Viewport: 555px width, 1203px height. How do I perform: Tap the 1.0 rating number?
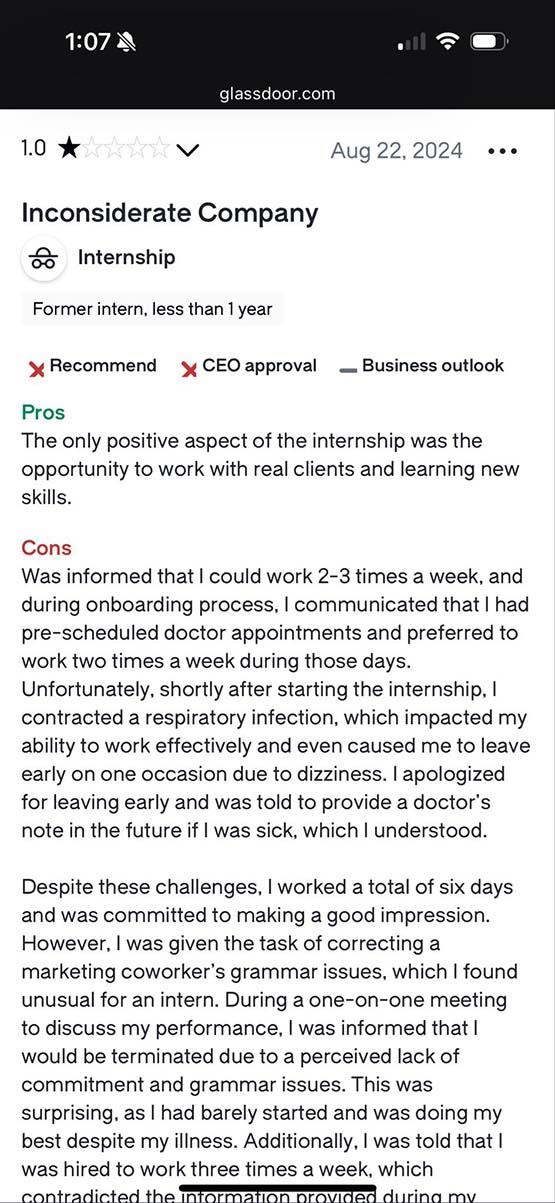34,149
